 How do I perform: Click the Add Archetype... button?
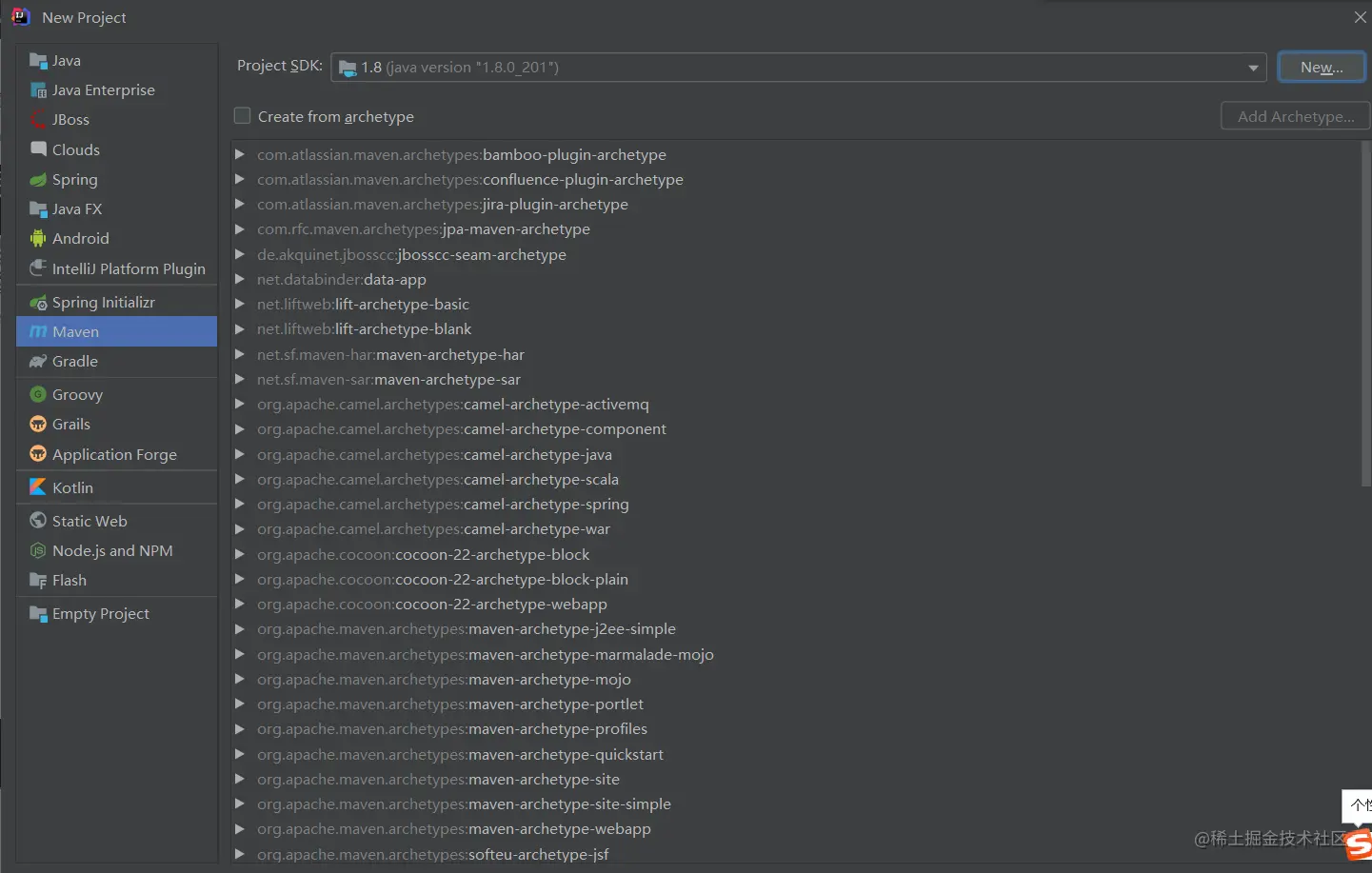[1295, 116]
